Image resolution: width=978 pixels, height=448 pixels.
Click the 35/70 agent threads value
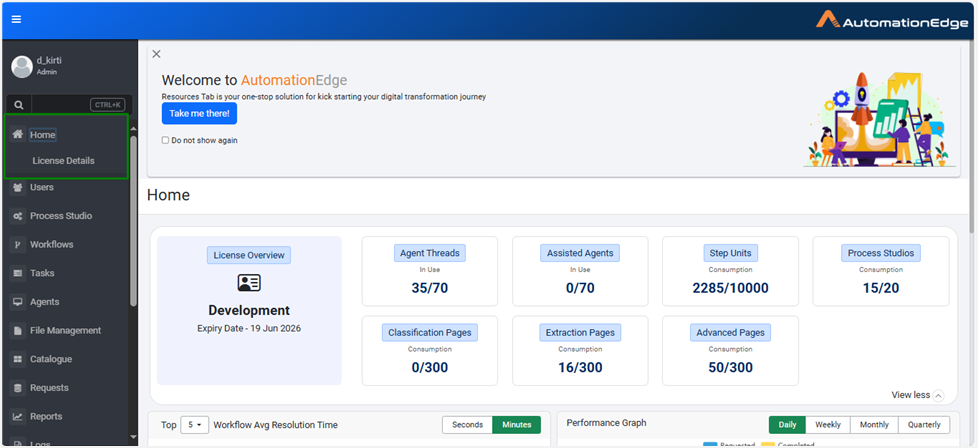pos(430,288)
